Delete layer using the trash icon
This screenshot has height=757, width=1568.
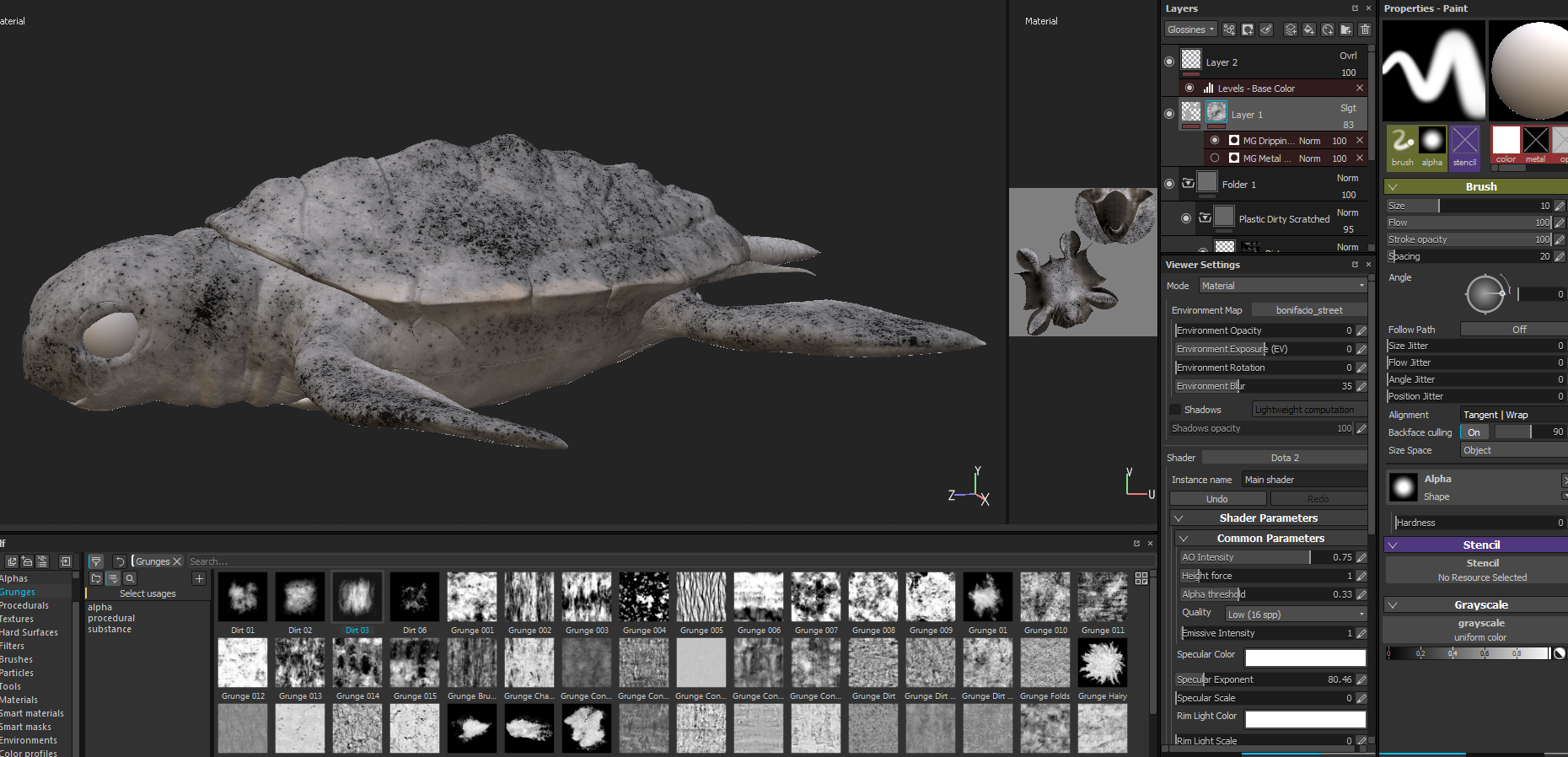1365,30
